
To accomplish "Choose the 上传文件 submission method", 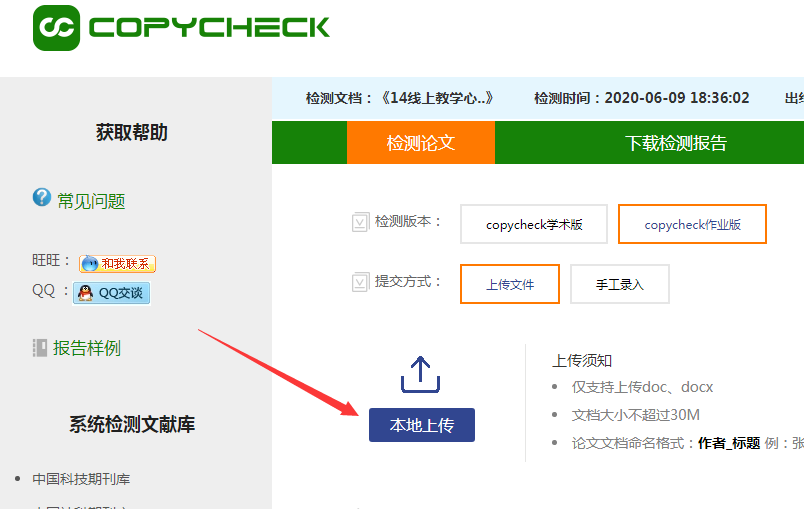I will [510, 284].
